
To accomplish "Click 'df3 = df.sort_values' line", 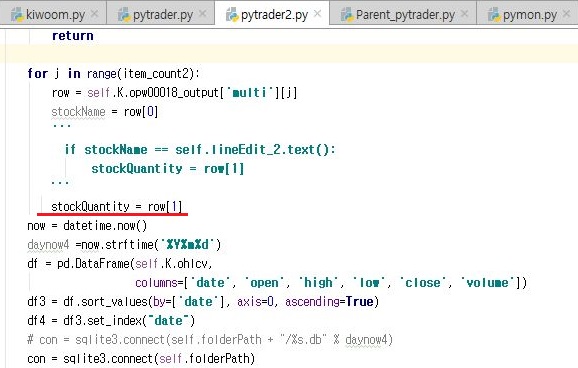I will click(203, 302).
